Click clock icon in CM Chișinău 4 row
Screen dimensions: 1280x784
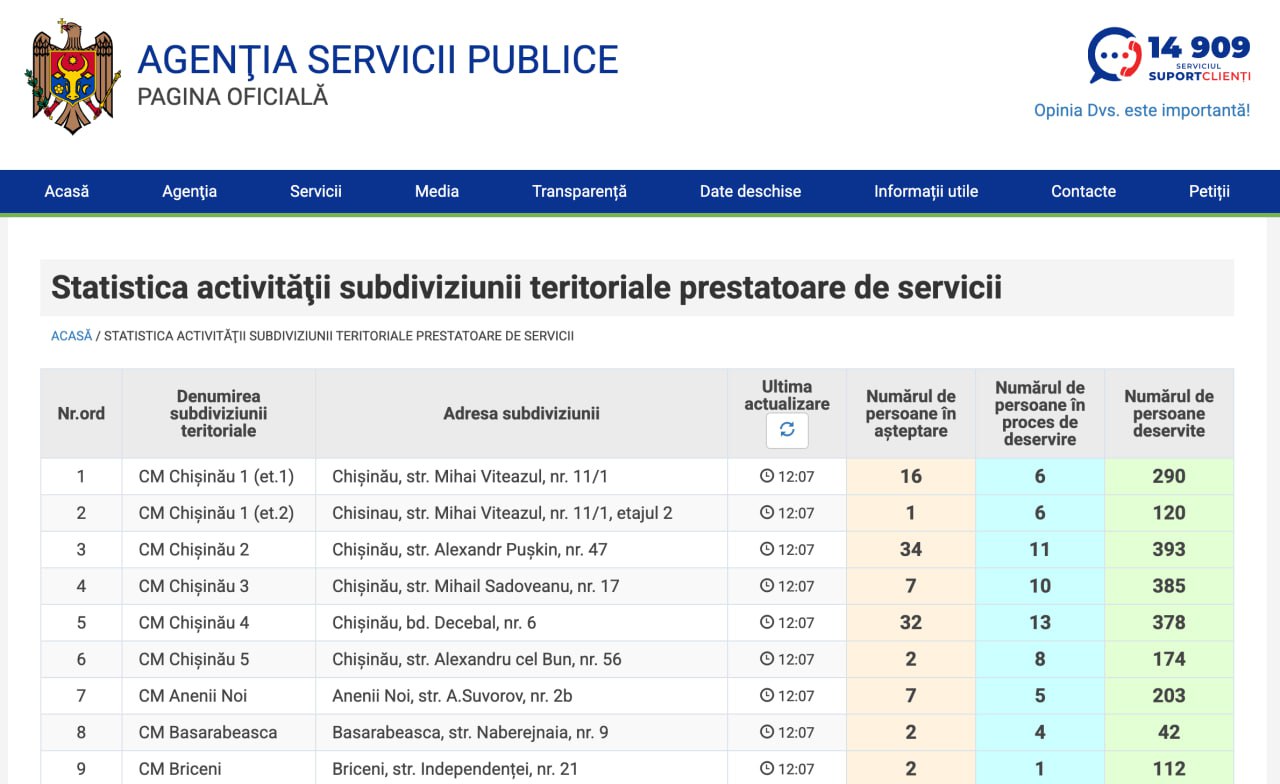(x=767, y=622)
